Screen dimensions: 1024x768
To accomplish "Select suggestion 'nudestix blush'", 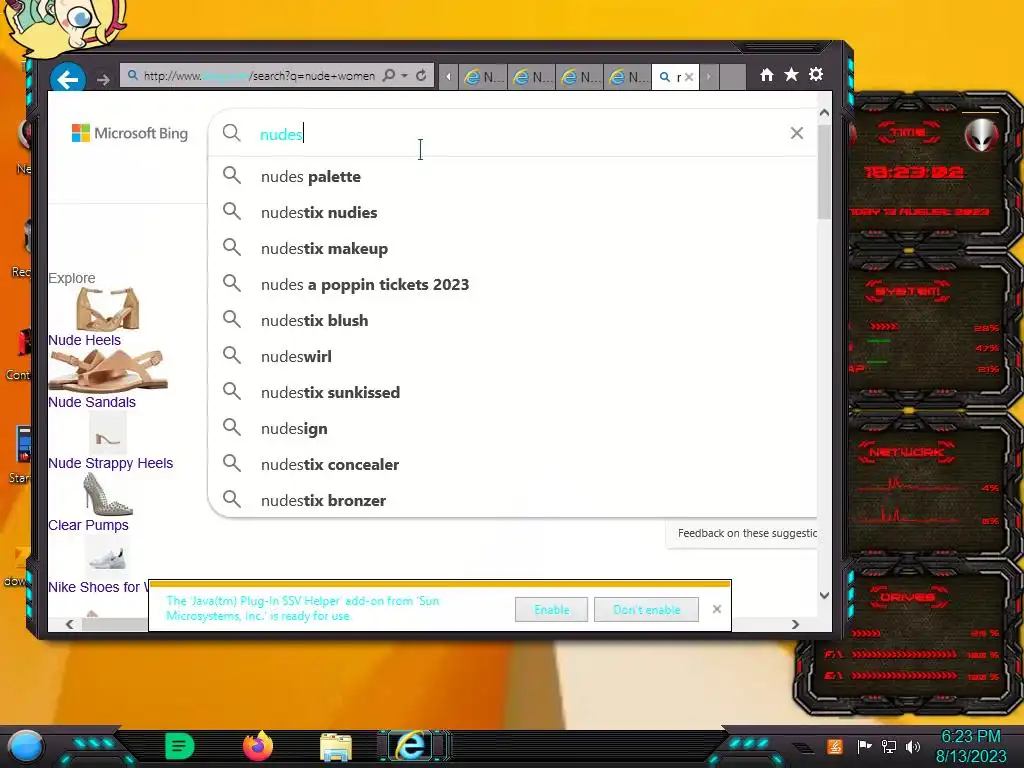I will pyautogui.click(x=512, y=320).
